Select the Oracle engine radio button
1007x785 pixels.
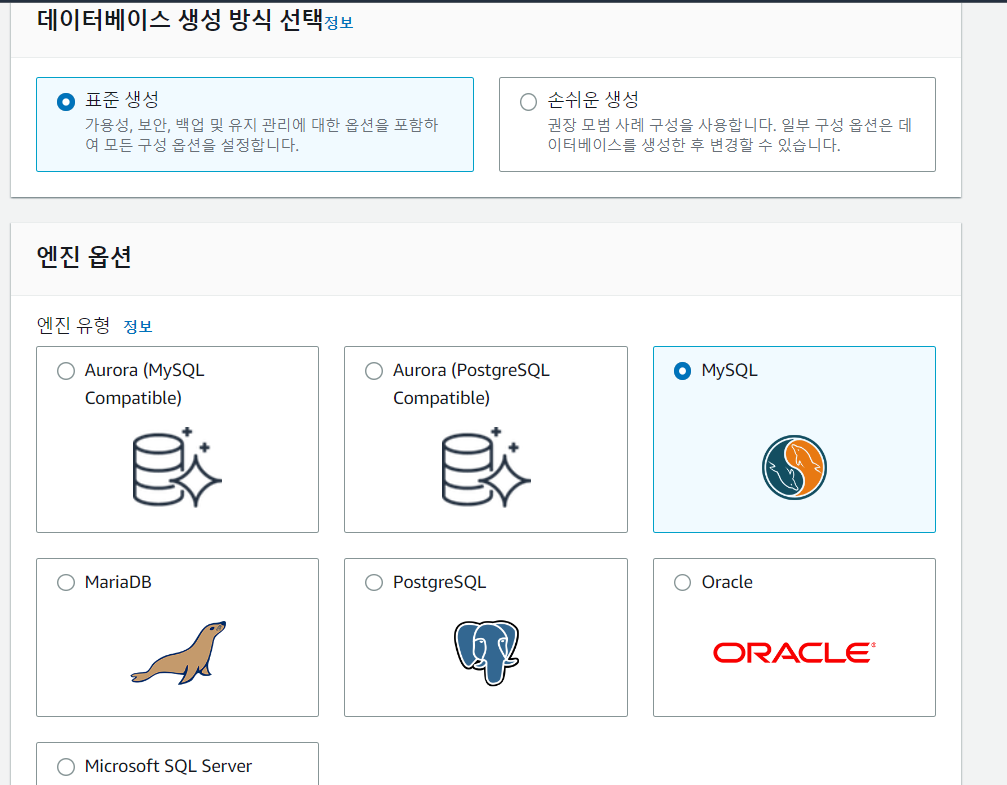683,583
